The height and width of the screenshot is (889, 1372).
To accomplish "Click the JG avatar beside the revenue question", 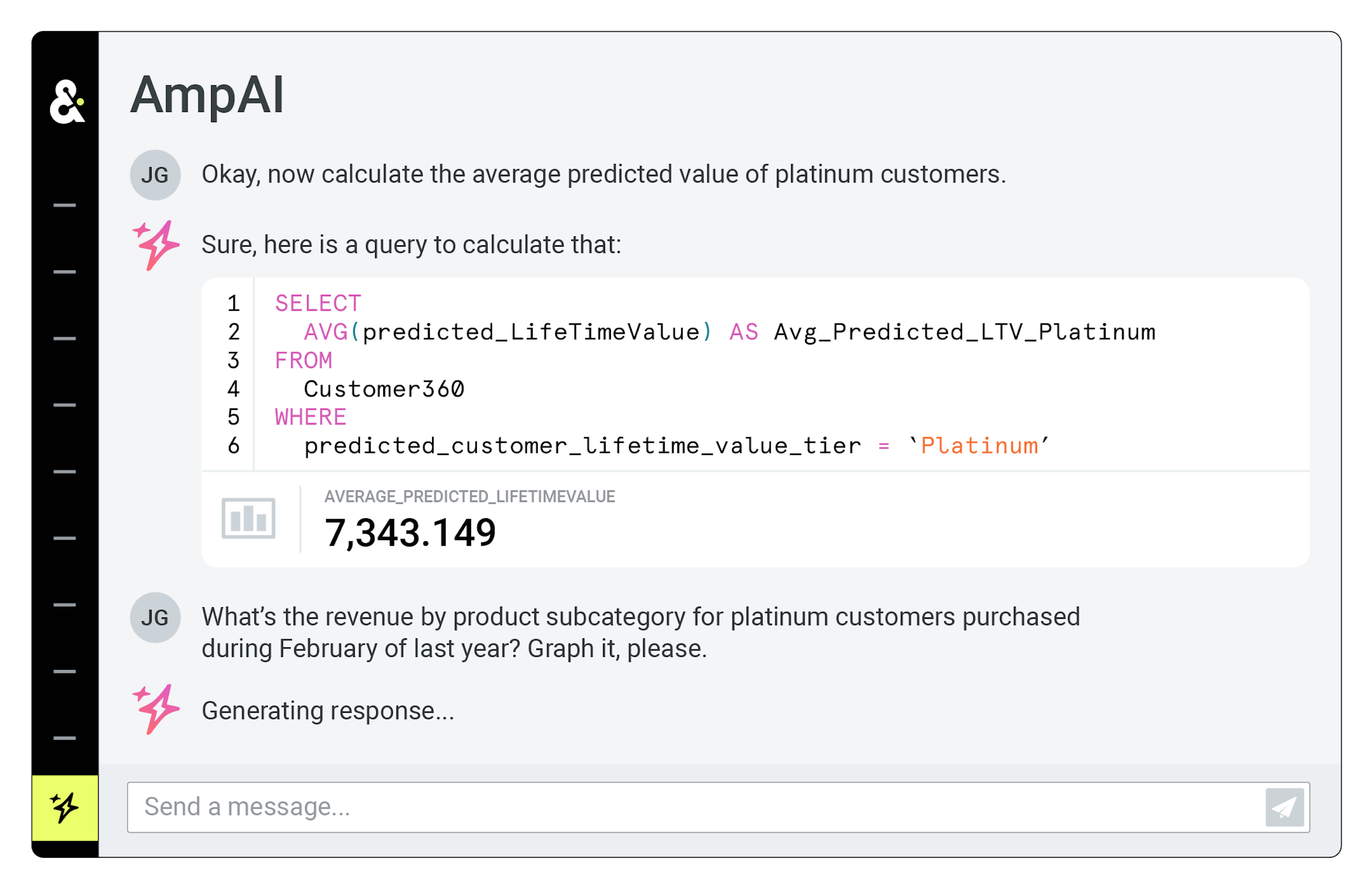I will [155, 617].
